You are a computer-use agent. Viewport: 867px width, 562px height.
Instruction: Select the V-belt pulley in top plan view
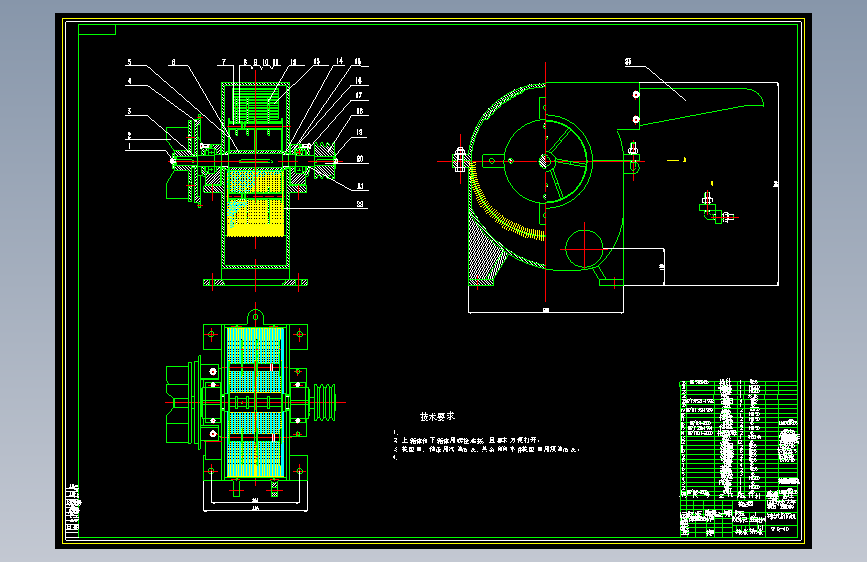325,402
